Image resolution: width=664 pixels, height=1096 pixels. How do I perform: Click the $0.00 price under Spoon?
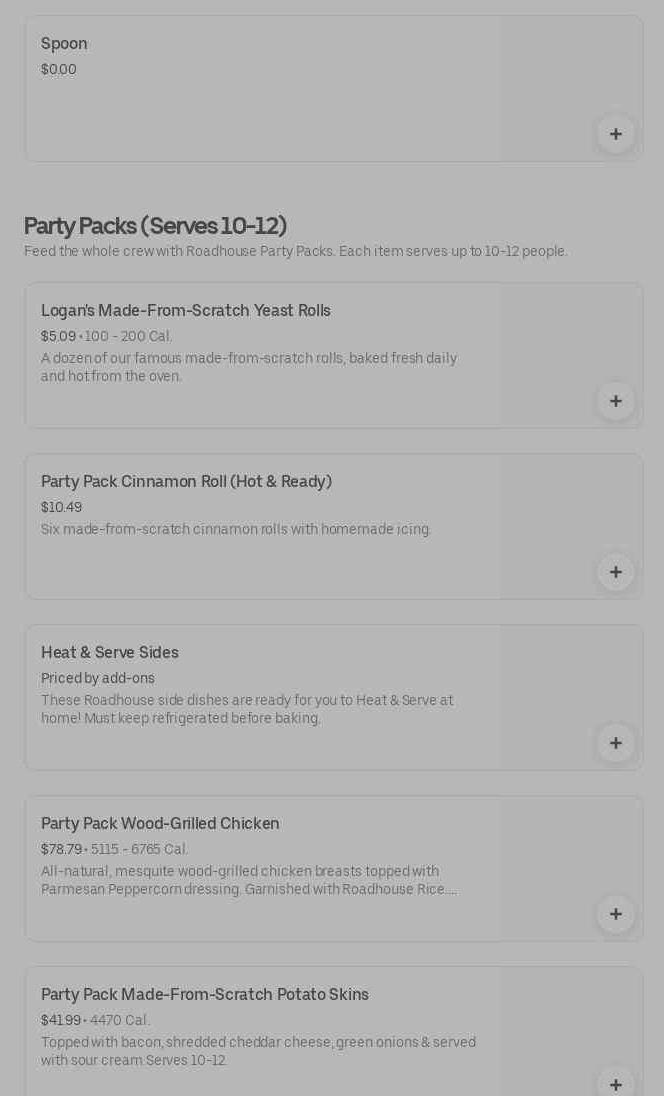click(59, 70)
